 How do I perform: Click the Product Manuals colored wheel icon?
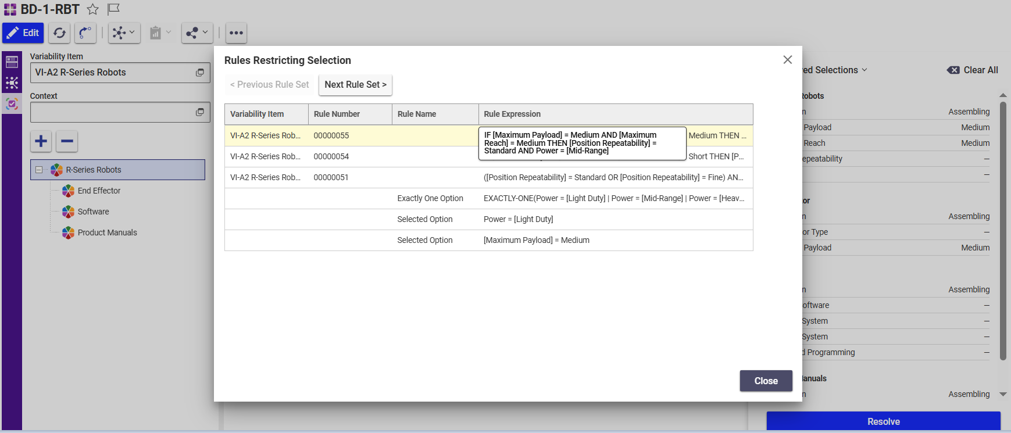(68, 233)
